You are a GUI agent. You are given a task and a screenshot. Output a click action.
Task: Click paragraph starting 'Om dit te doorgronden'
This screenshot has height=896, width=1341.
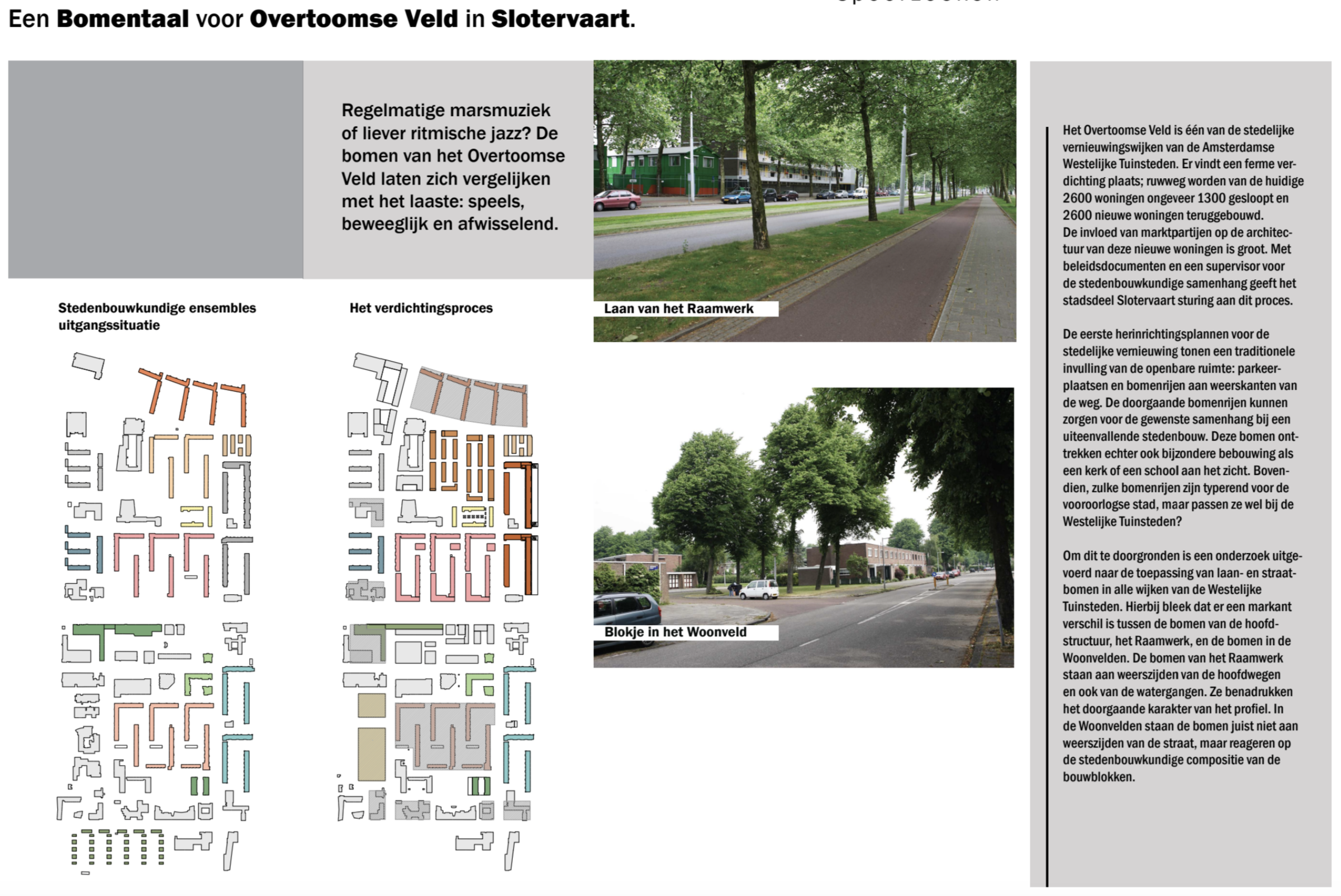[x=1182, y=666]
